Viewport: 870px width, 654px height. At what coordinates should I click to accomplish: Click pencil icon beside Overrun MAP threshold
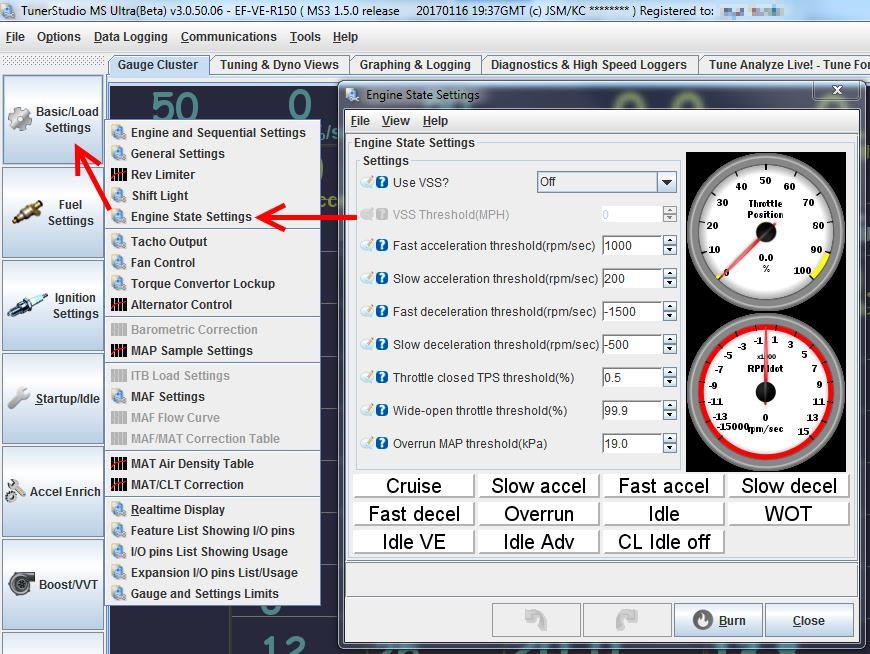(x=367, y=443)
